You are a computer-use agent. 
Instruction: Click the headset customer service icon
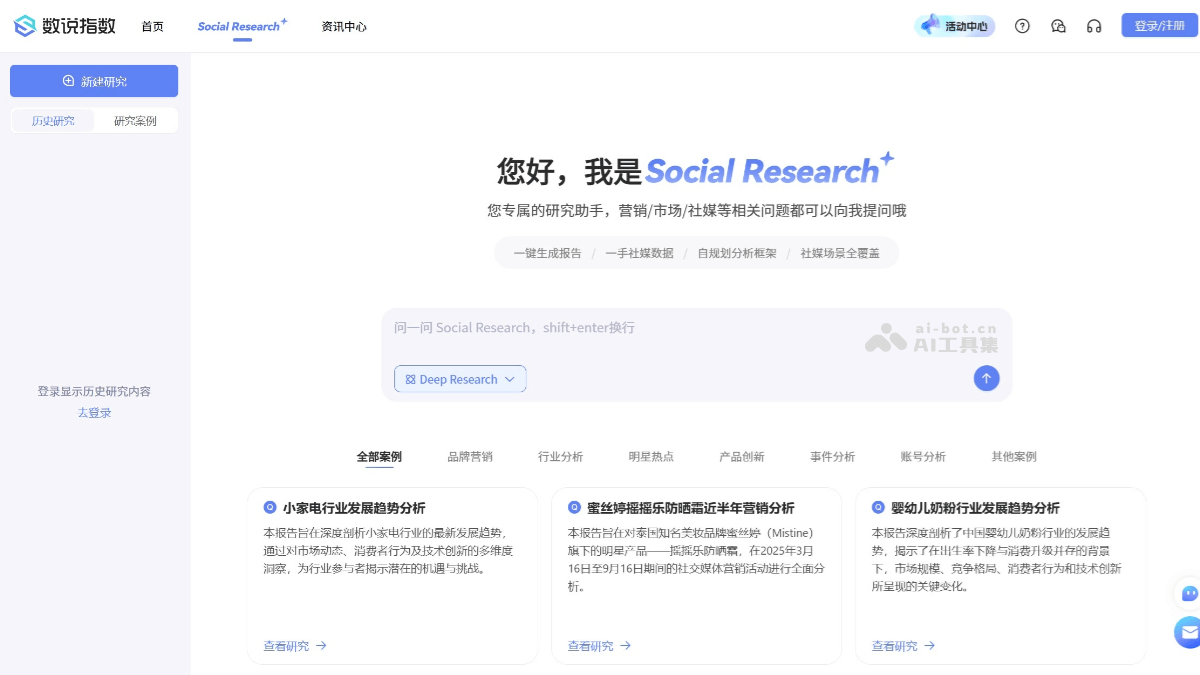point(1094,26)
